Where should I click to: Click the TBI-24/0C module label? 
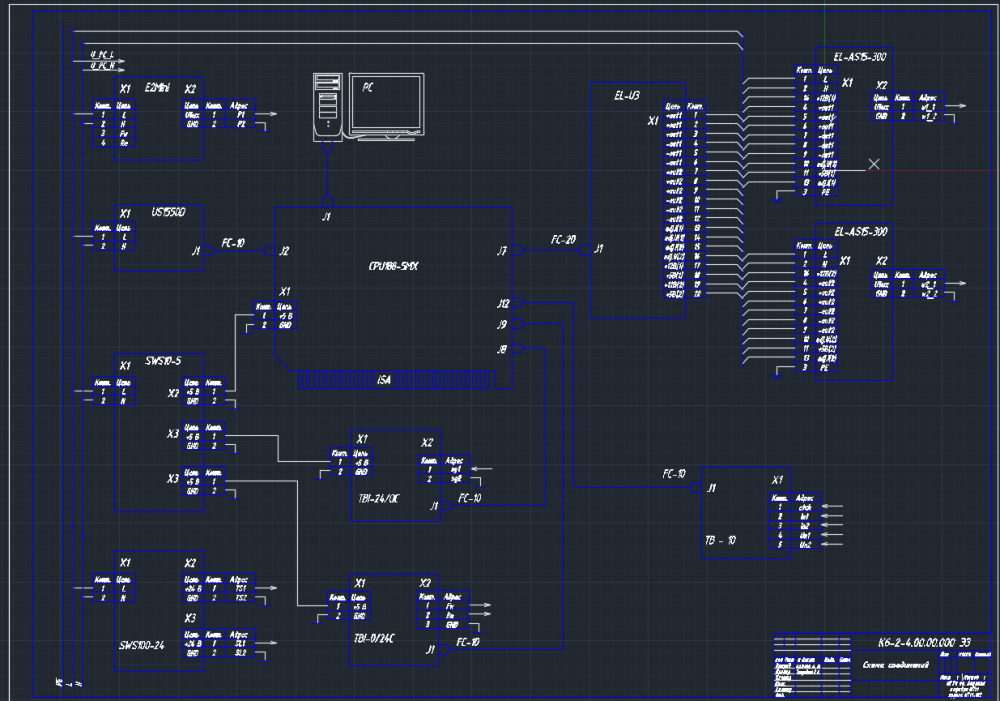point(377,496)
